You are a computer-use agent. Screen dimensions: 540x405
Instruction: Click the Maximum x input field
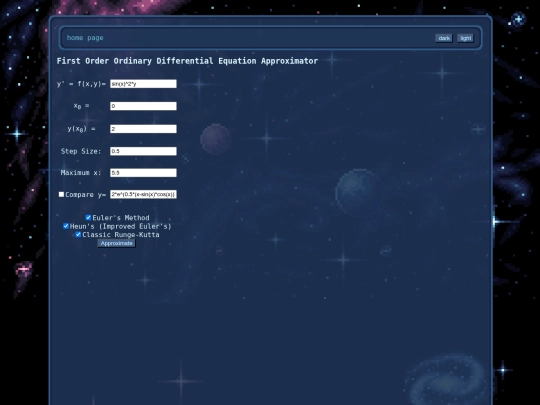point(143,173)
